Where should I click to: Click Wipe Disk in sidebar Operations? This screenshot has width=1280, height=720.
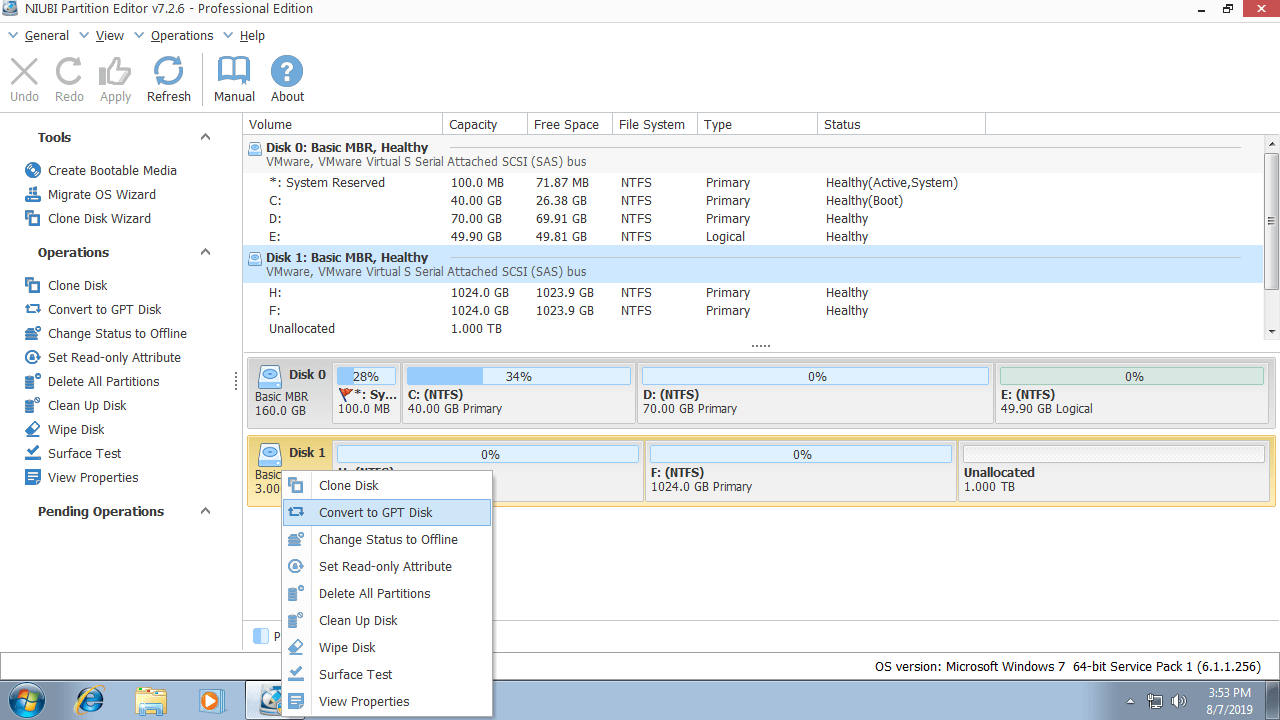pos(76,429)
